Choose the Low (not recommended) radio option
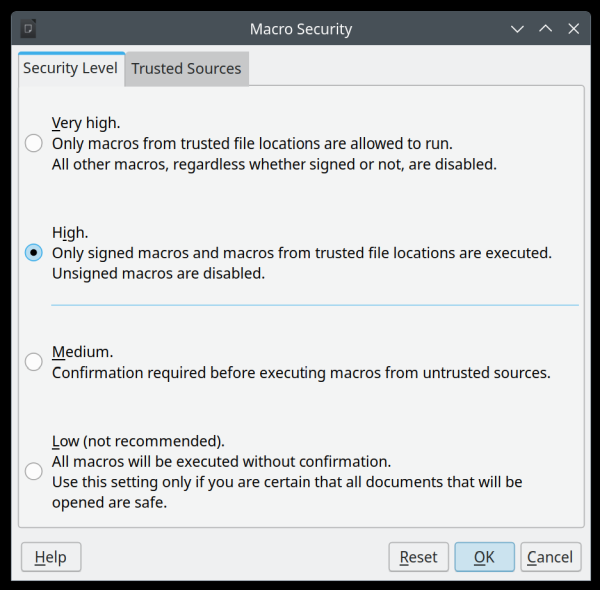 pos(34,471)
